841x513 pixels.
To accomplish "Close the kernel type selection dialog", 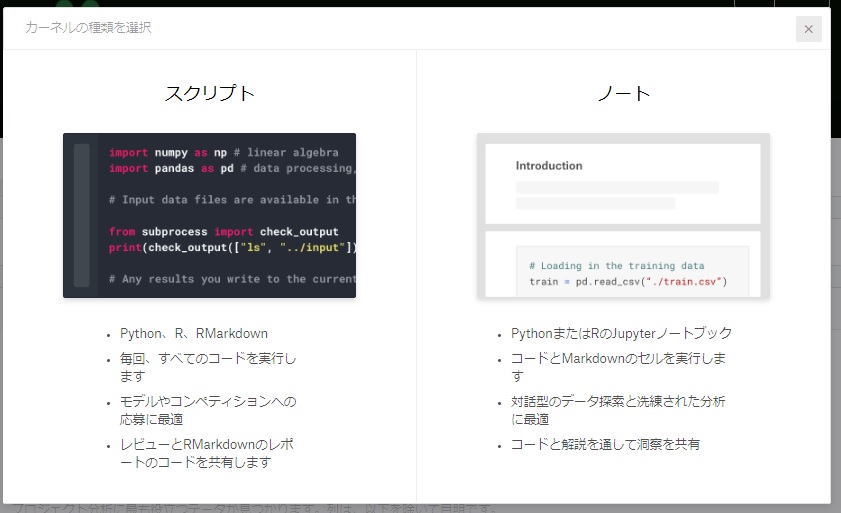I will [808, 29].
